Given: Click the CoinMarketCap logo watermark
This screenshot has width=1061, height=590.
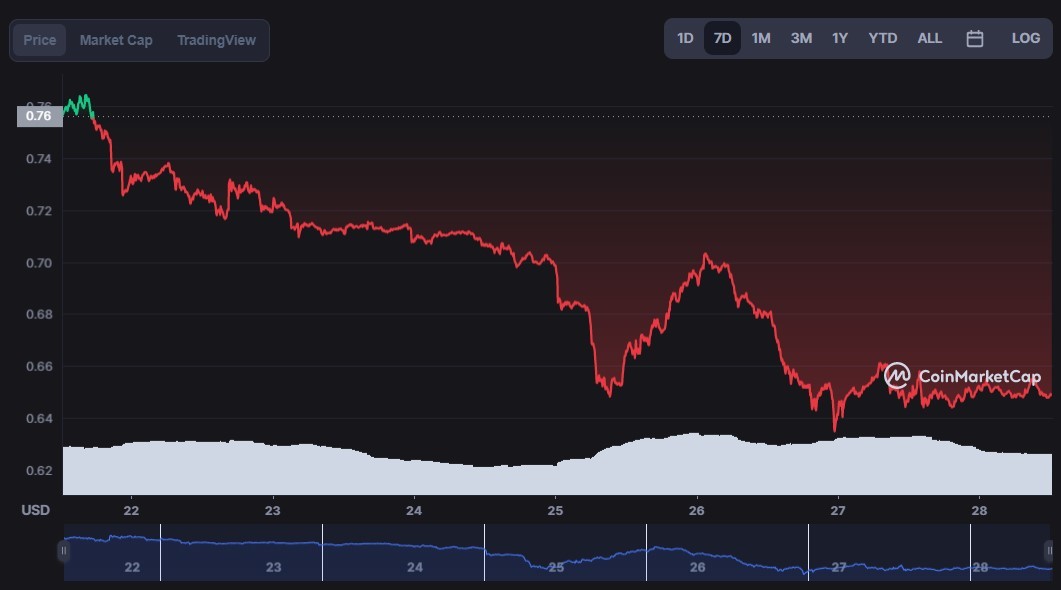Looking at the screenshot, I should coord(962,376).
